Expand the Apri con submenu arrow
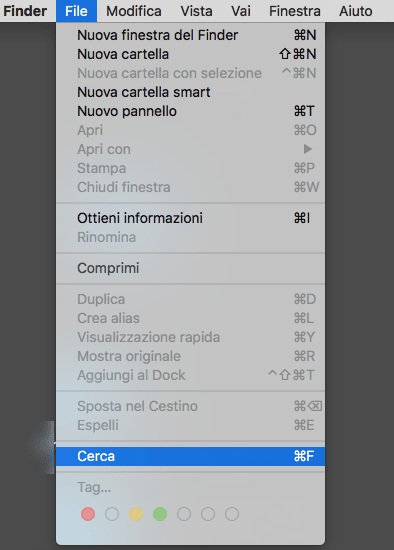 click(x=308, y=149)
